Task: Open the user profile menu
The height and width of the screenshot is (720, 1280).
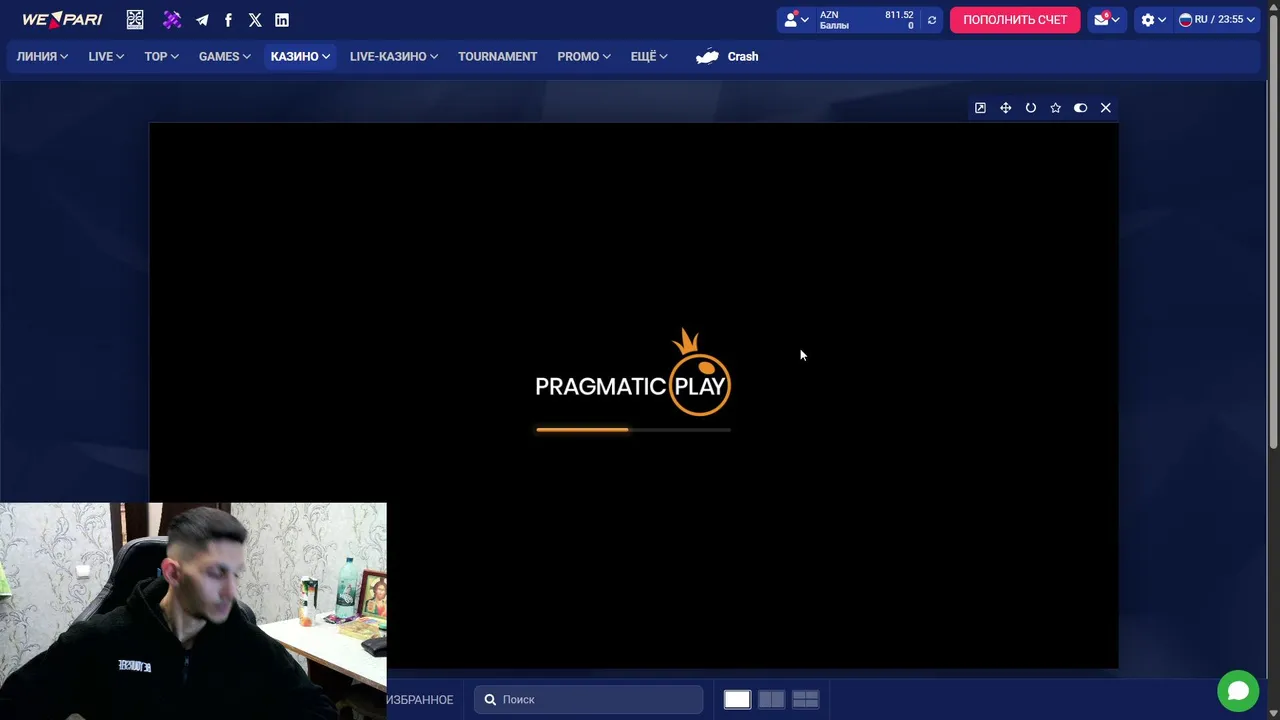Action: pyautogui.click(x=797, y=20)
